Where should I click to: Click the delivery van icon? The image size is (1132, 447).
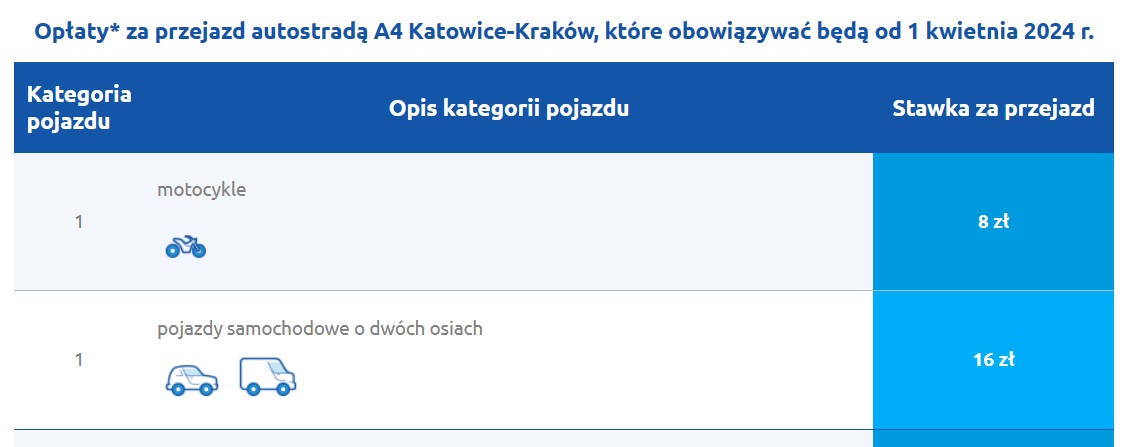[268, 376]
